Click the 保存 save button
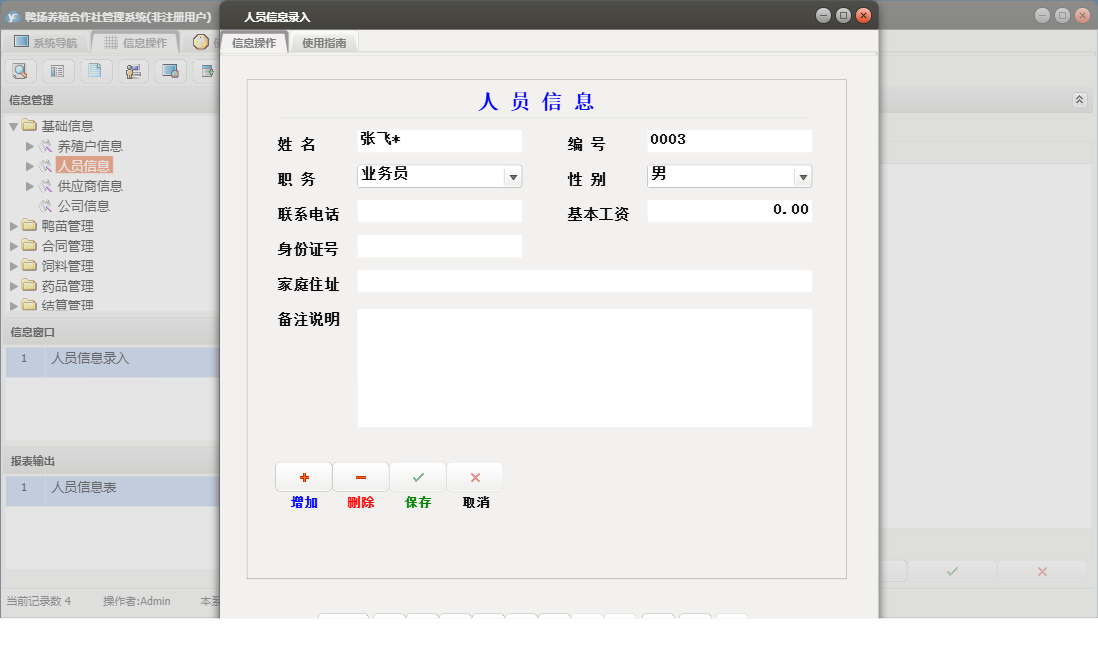The image size is (1098, 655). pos(417,476)
